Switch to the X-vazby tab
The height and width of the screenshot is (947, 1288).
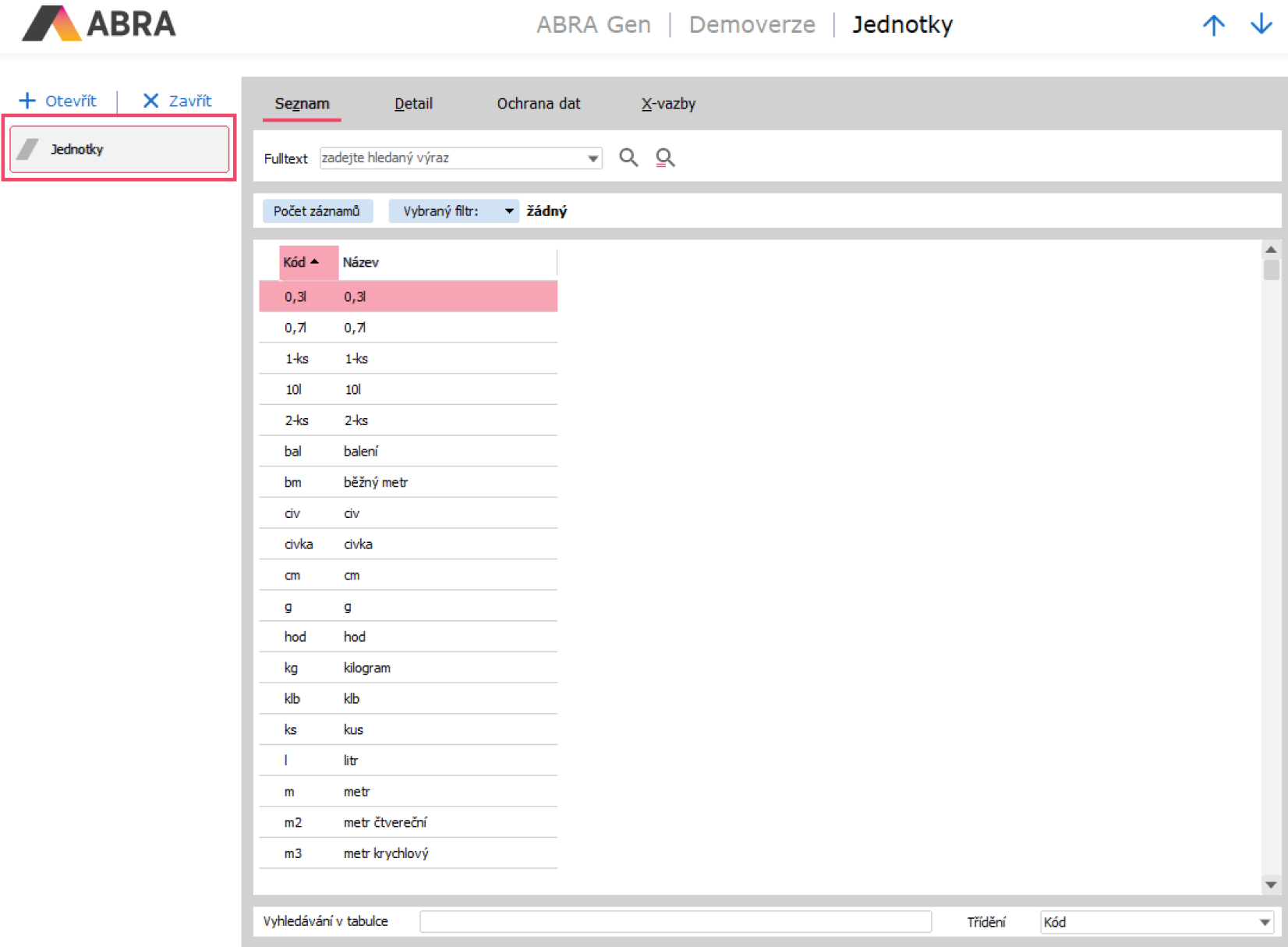(668, 103)
